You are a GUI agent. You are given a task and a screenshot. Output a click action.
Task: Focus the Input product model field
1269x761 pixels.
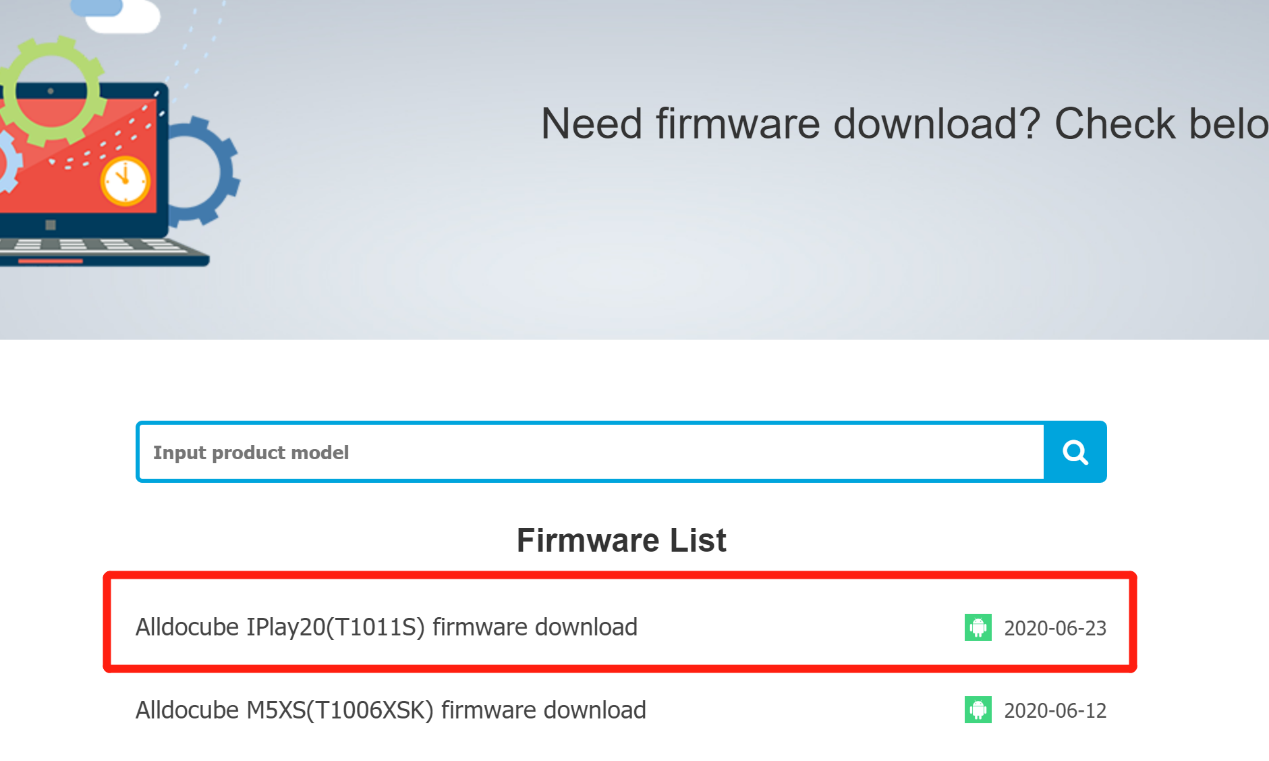(590, 453)
